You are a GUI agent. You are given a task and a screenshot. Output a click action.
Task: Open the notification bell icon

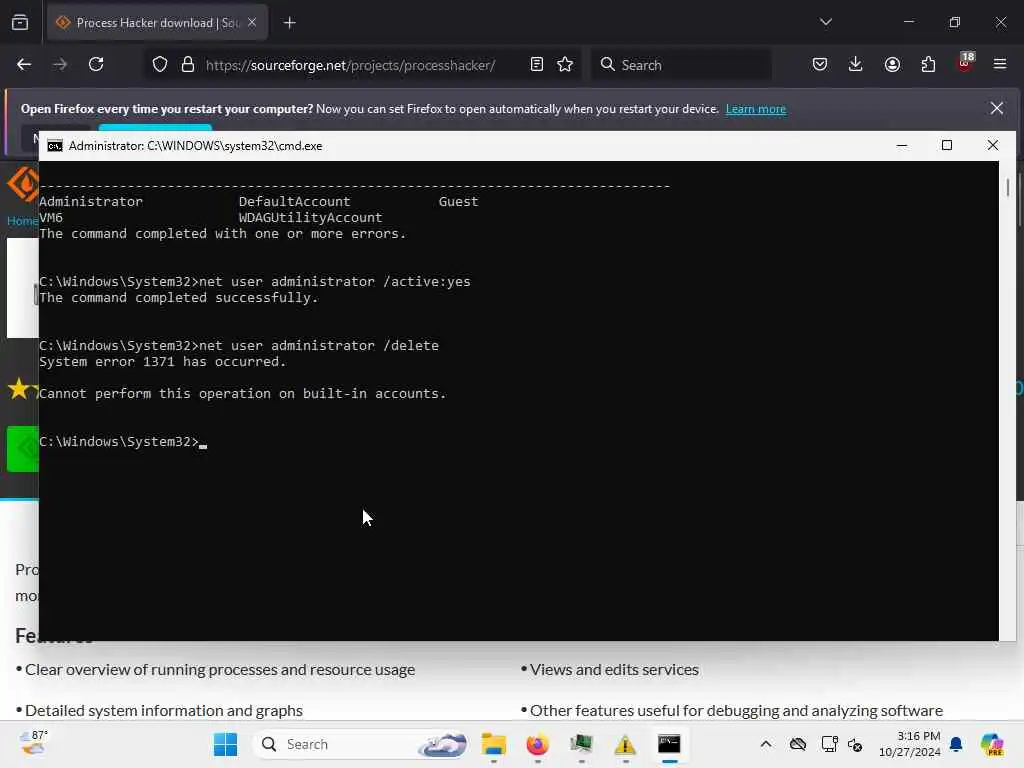coord(956,744)
